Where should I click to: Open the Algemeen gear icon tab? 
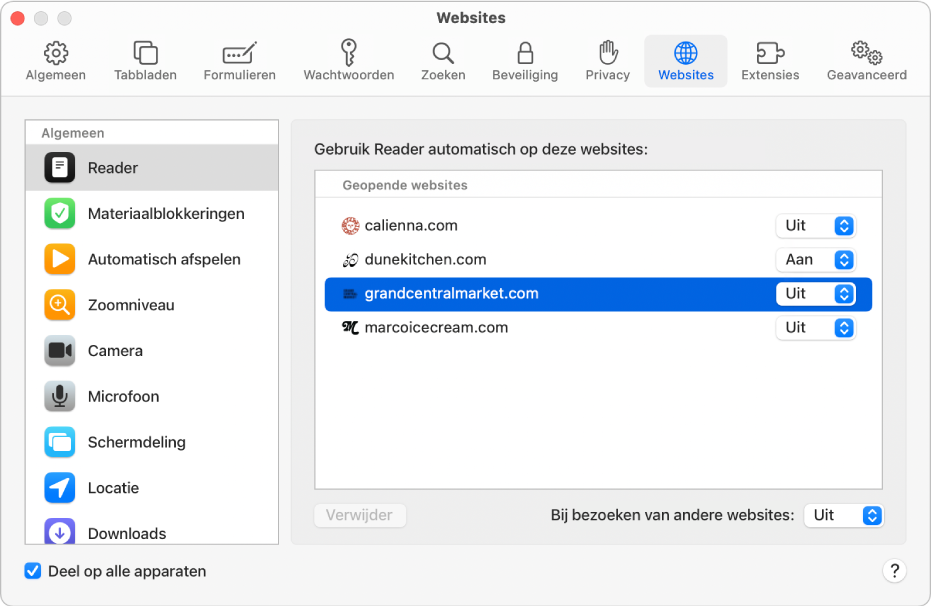click(56, 53)
